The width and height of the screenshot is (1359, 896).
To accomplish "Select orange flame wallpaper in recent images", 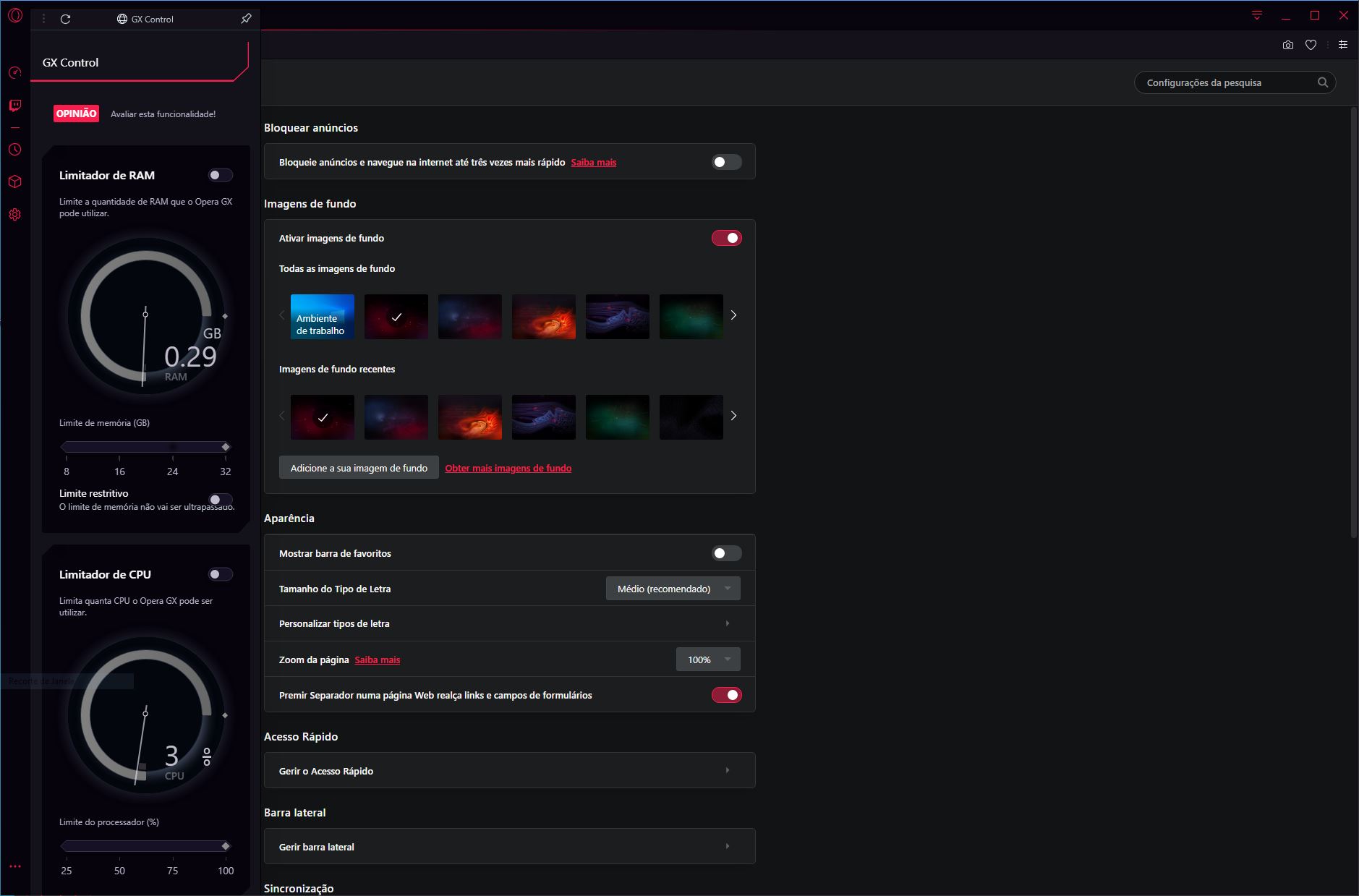I will tap(470, 417).
